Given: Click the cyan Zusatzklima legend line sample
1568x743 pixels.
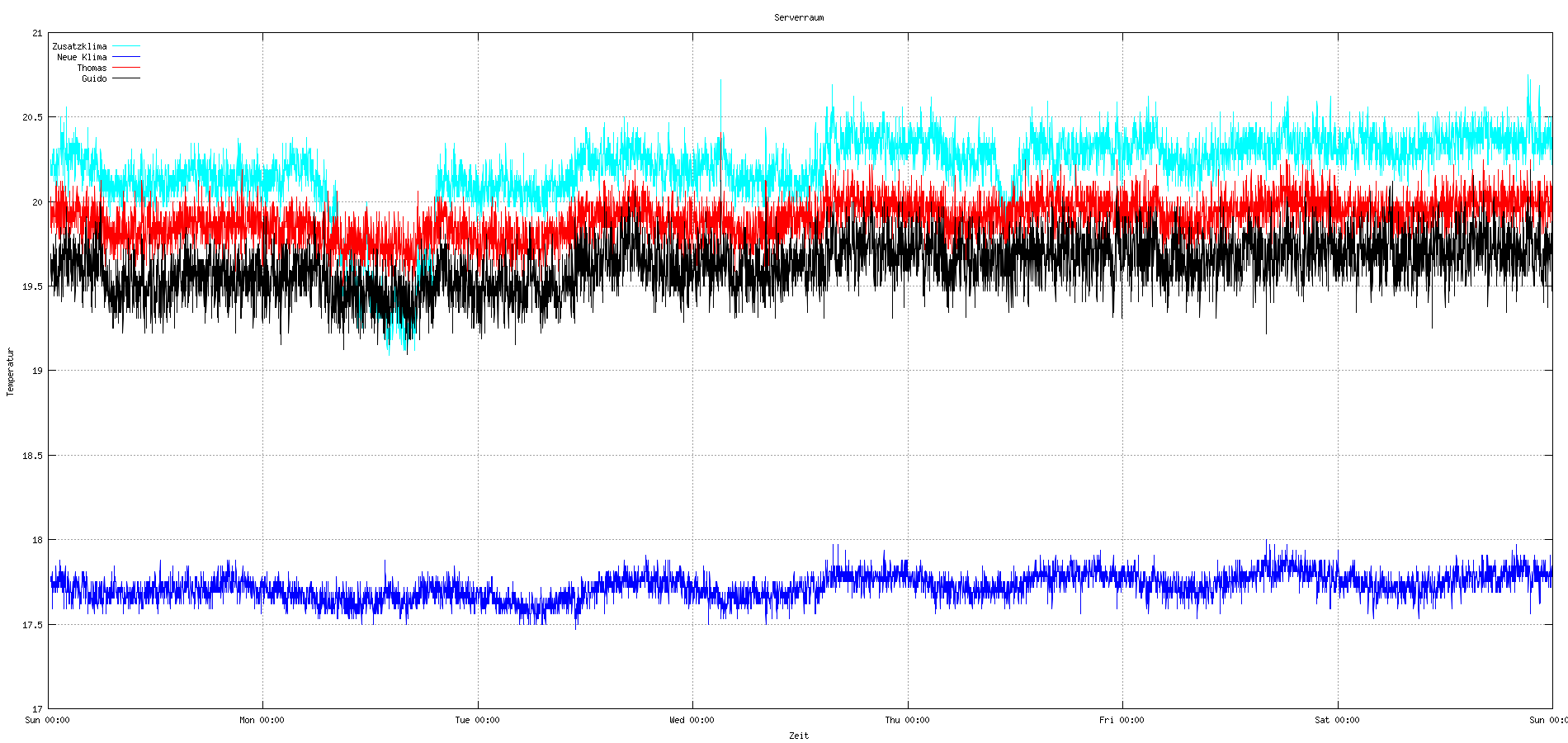Looking at the screenshot, I should point(126,46).
